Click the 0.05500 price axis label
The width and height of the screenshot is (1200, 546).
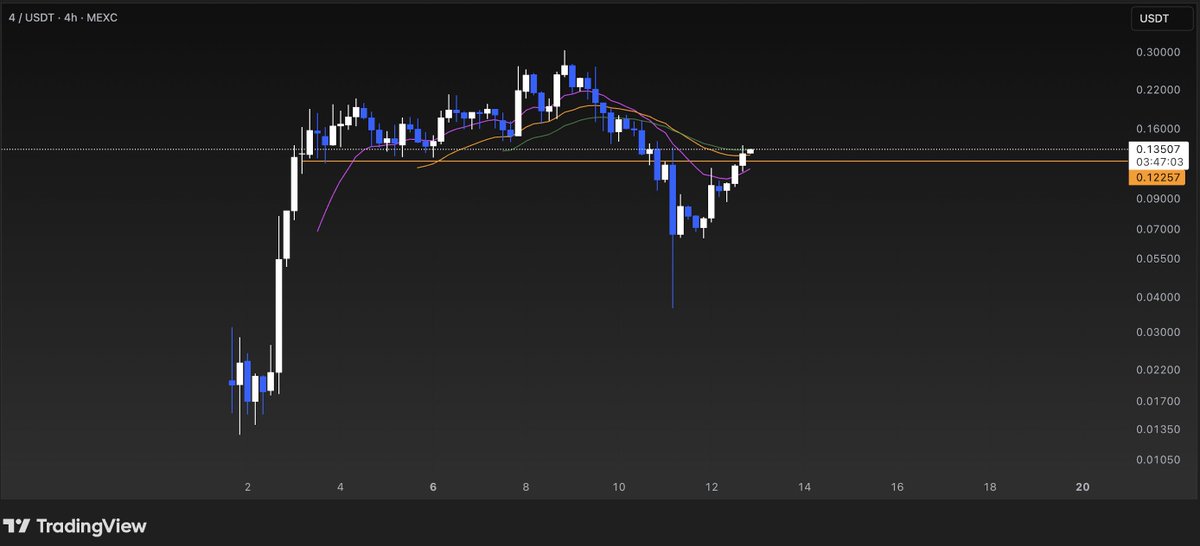click(1158, 258)
